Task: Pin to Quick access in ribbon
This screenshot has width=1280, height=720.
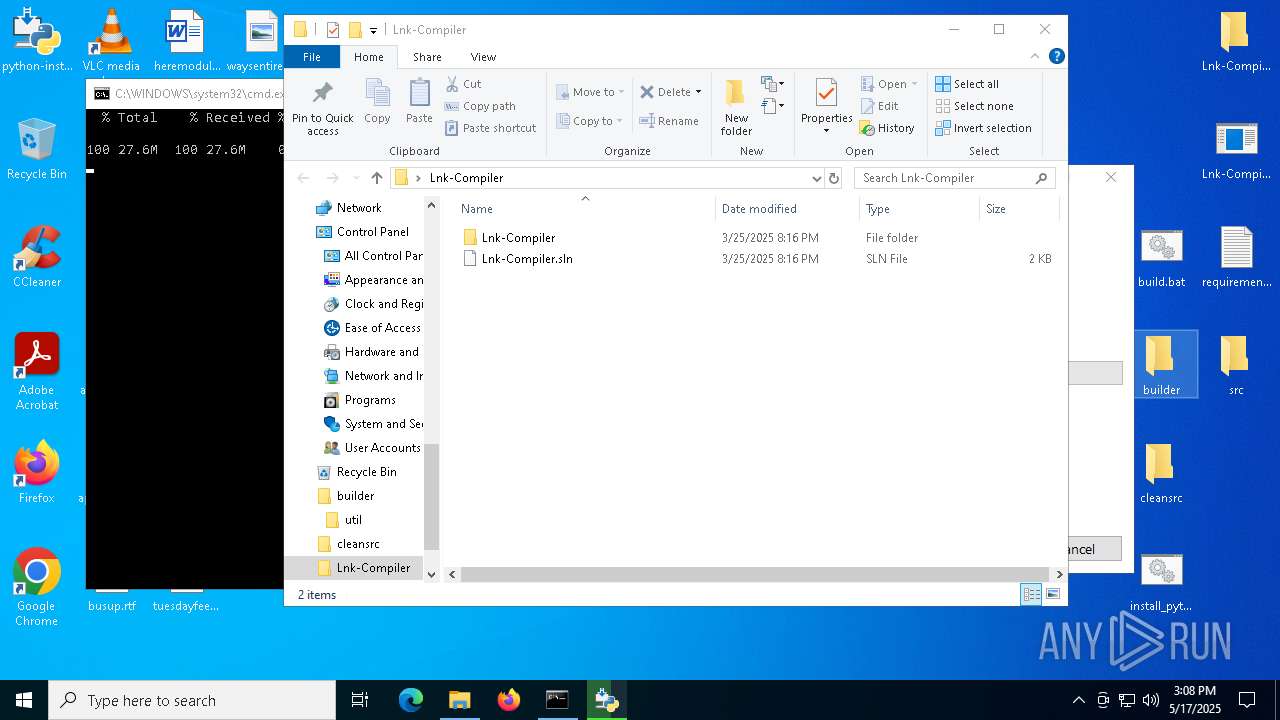Action: (x=322, y=108)
